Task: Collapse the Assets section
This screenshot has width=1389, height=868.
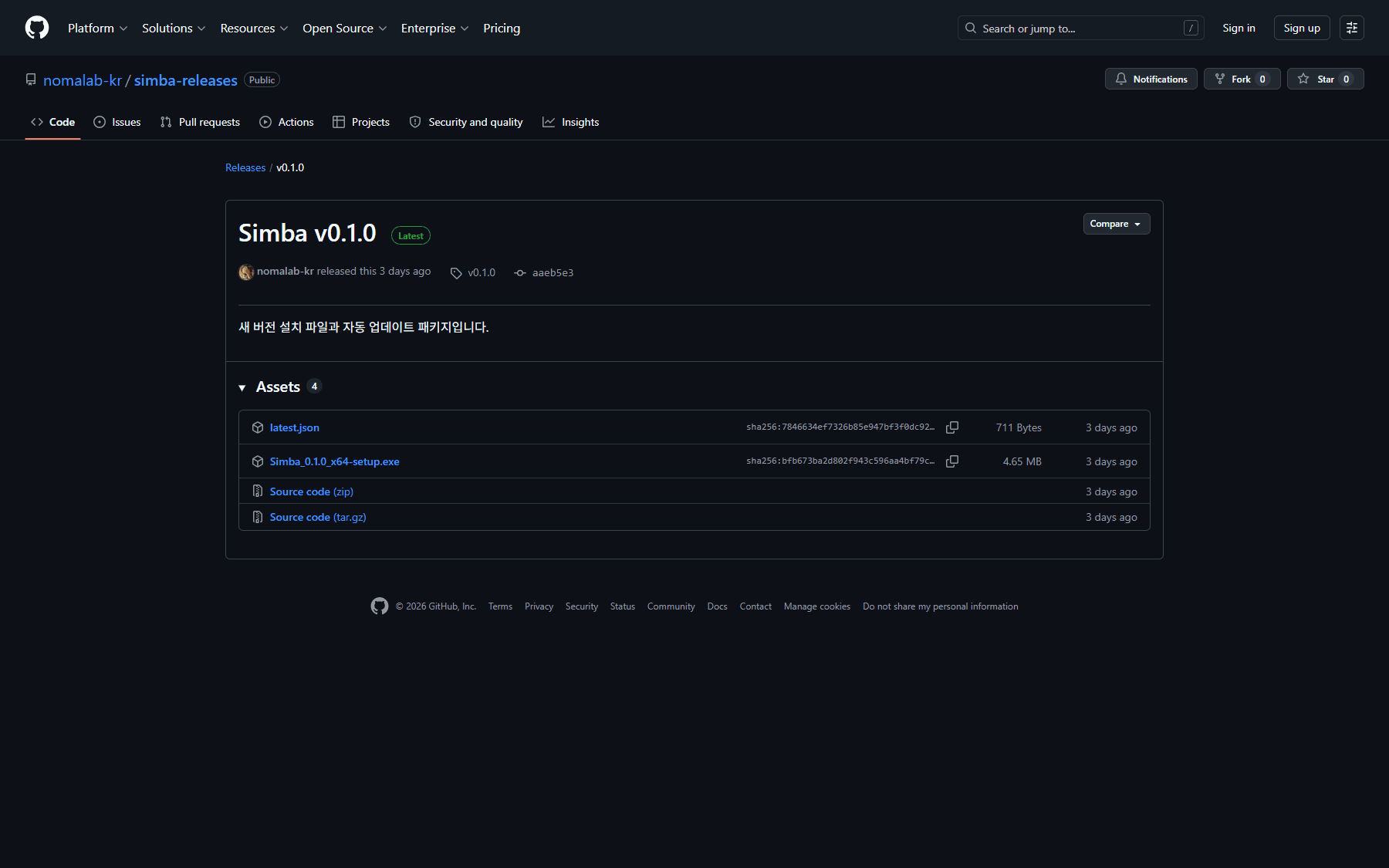Action: pos(242,387)
